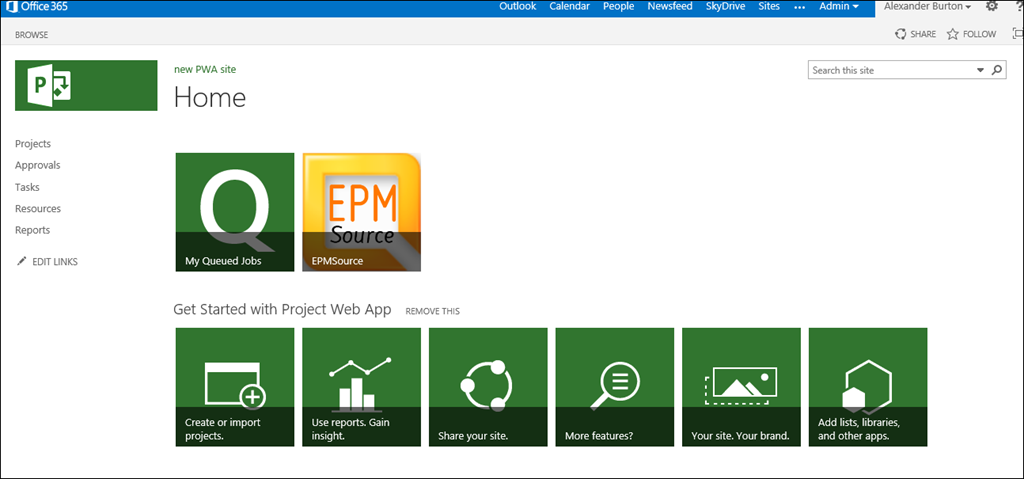1024x479 pixels.
Task: Click the Office 365 logo
Action: 37,7
